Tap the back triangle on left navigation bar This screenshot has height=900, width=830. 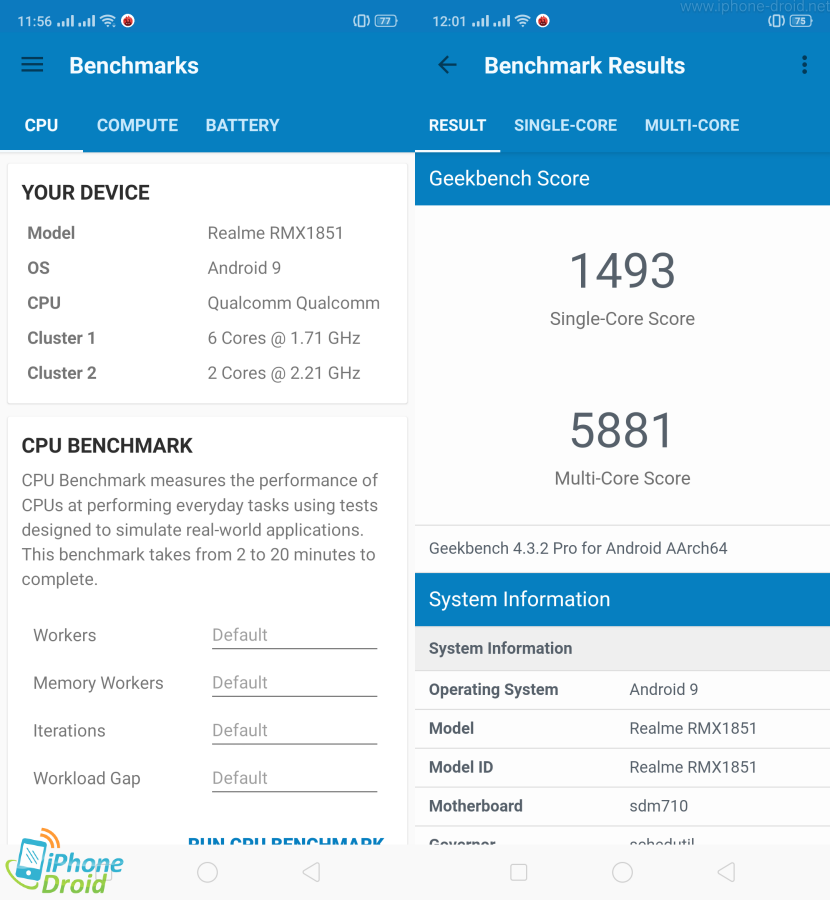click(x=311, y=872)
